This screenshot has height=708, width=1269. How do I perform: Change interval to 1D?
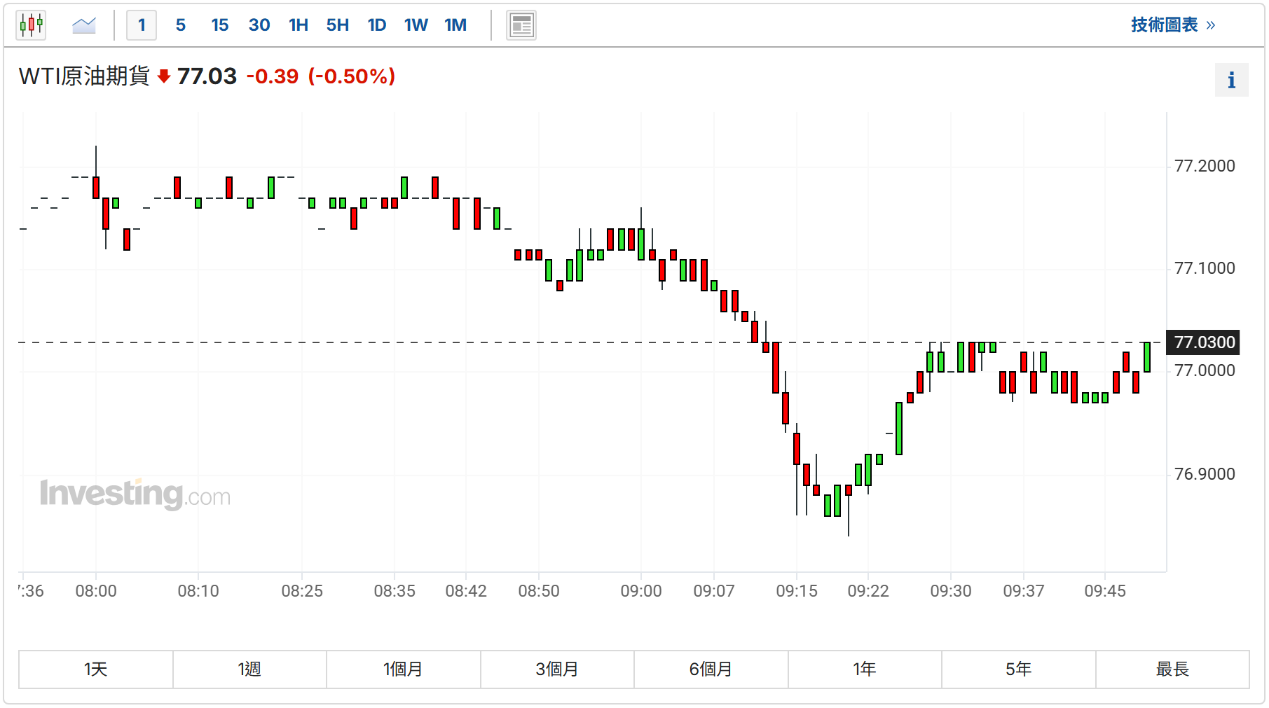click(376, 25)
